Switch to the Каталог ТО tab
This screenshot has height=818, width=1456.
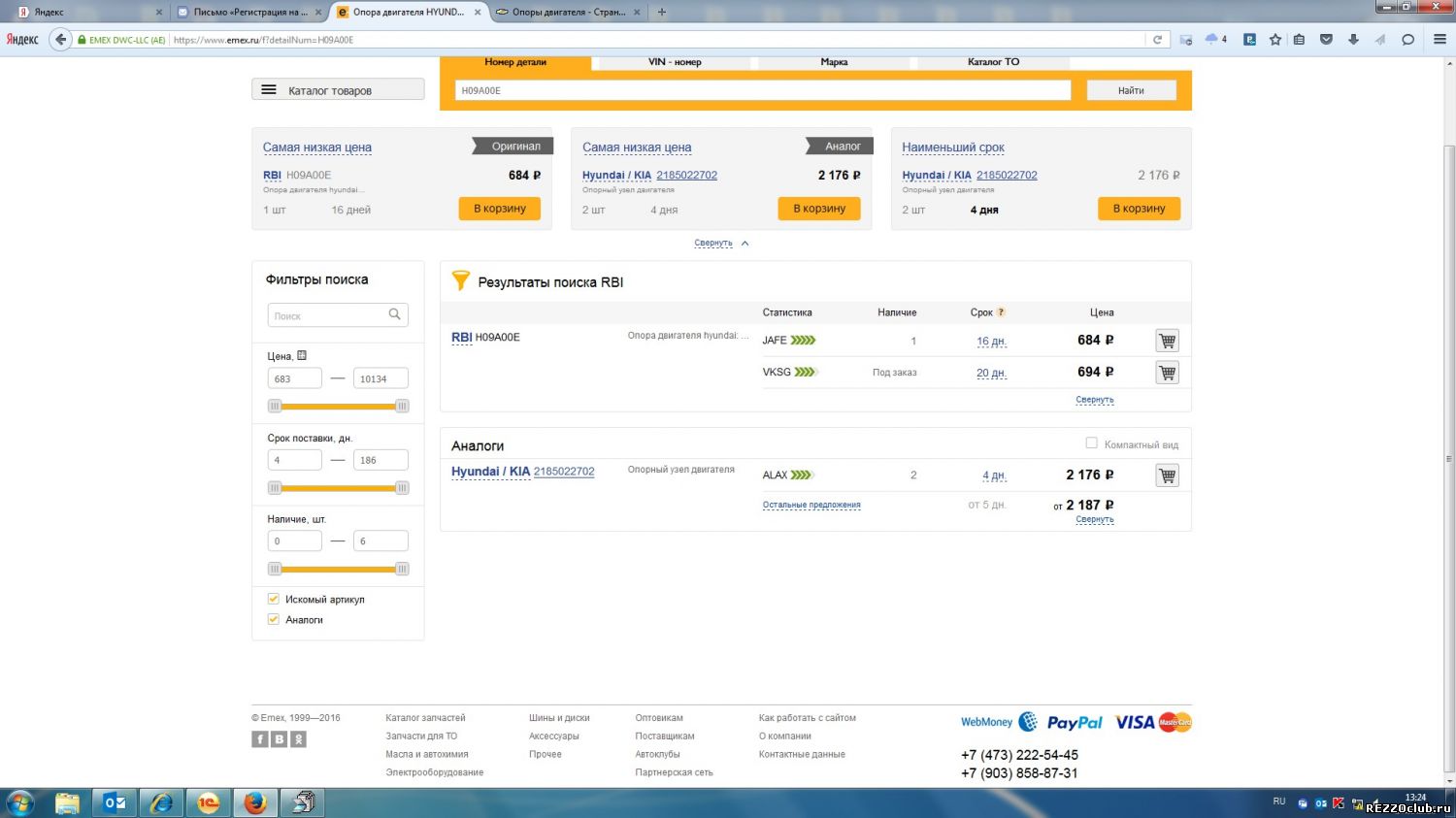coord(993,62)
